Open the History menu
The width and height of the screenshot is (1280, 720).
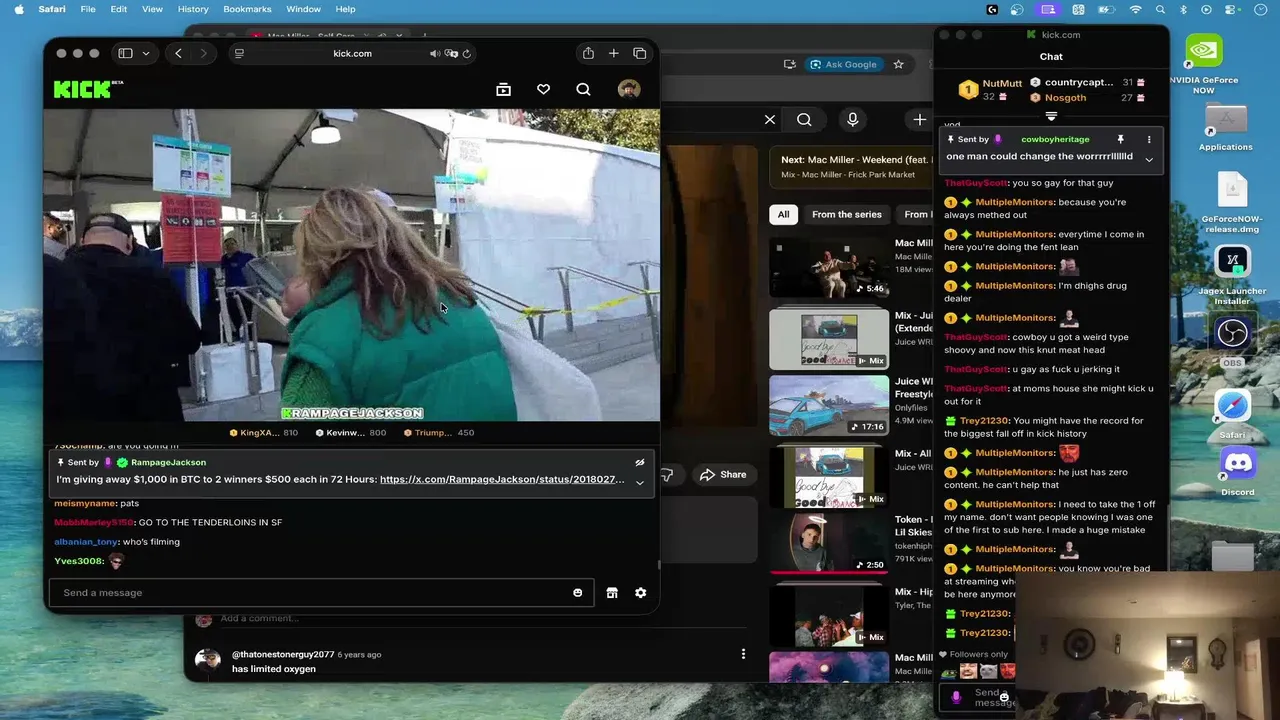tap(193, 9)
